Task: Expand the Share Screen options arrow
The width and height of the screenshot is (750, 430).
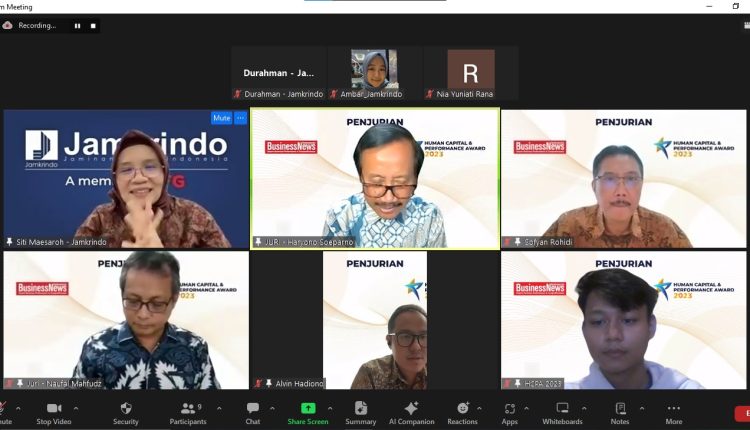Action: [333, 408]
